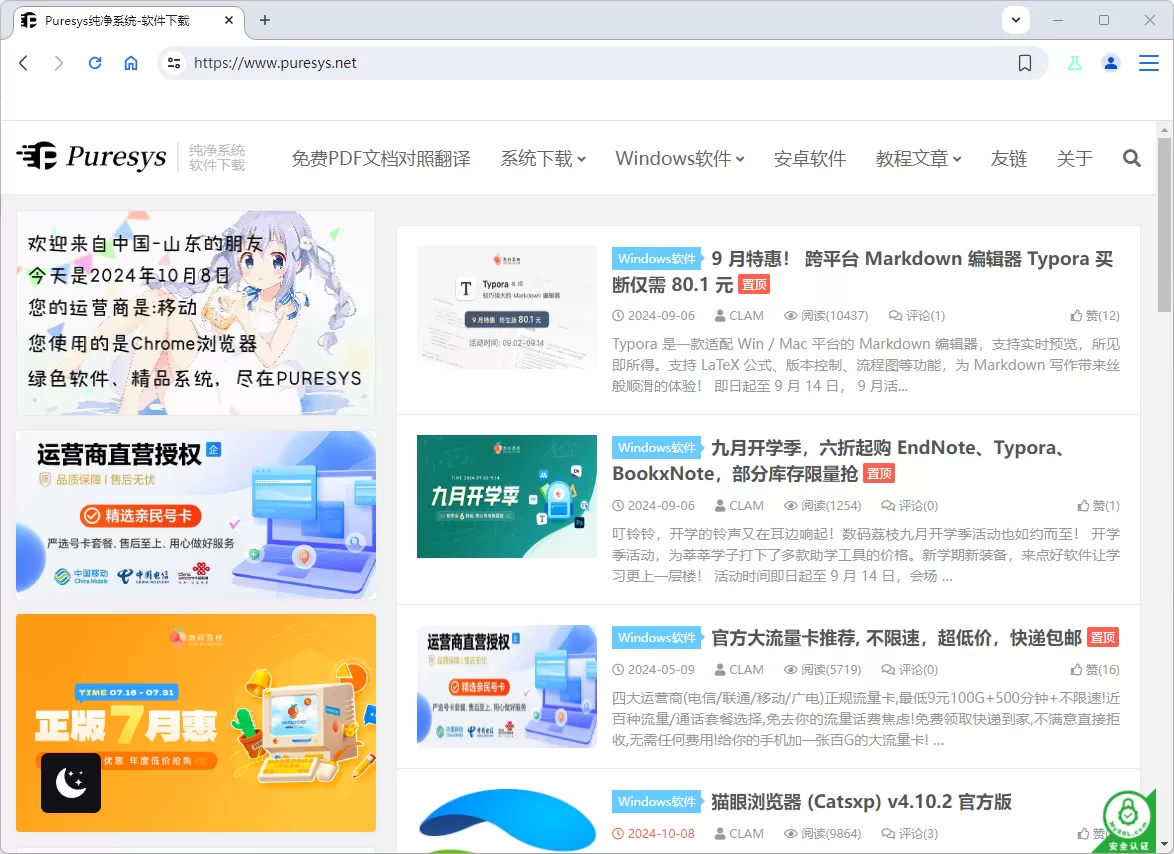Bookmark the page using the flag icon

[x=1024, y=62]
